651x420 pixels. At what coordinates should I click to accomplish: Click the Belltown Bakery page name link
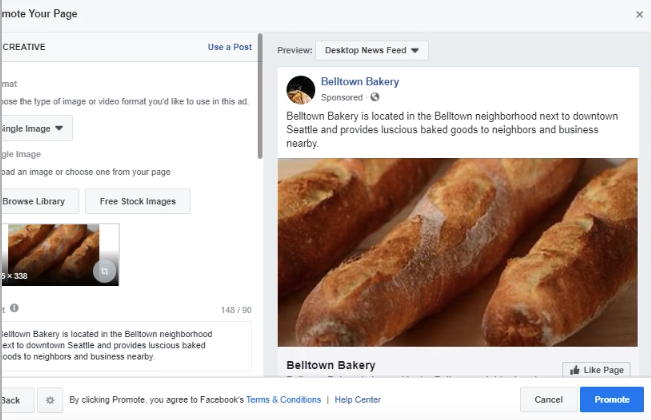[359, 82]
